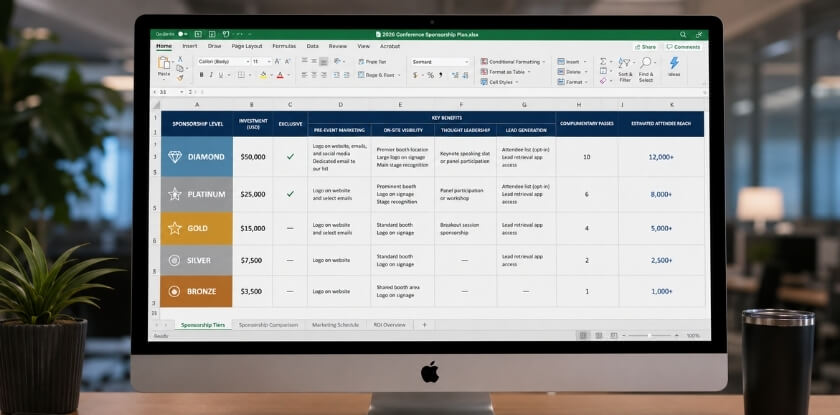Screen dimensions: 840x415
Task: Toggle Italic formatting
Action: [x=211, y=75]
